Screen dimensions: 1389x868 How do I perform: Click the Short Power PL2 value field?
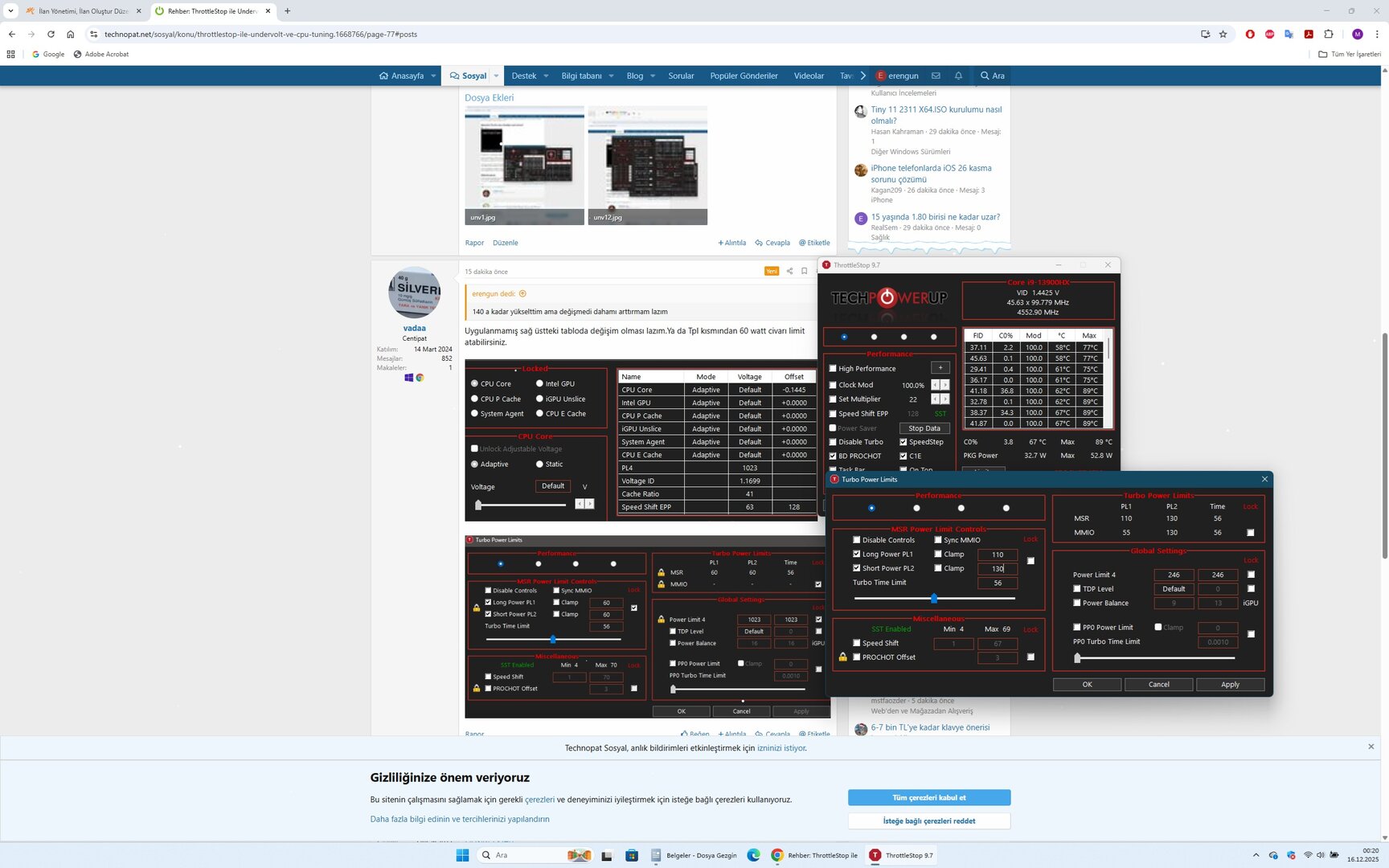[x=998, y=568]
